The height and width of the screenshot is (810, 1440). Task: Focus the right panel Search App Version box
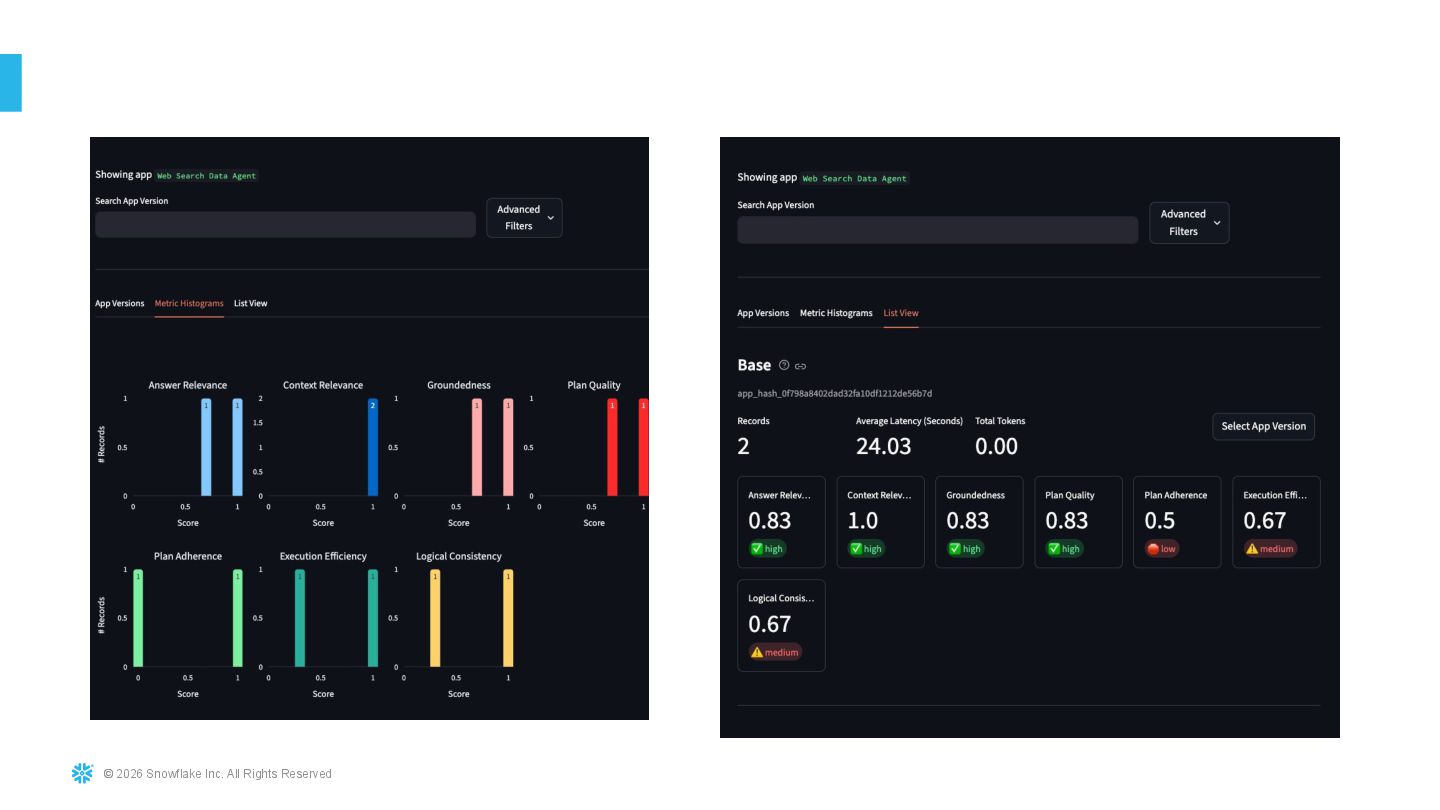(937, 230)
